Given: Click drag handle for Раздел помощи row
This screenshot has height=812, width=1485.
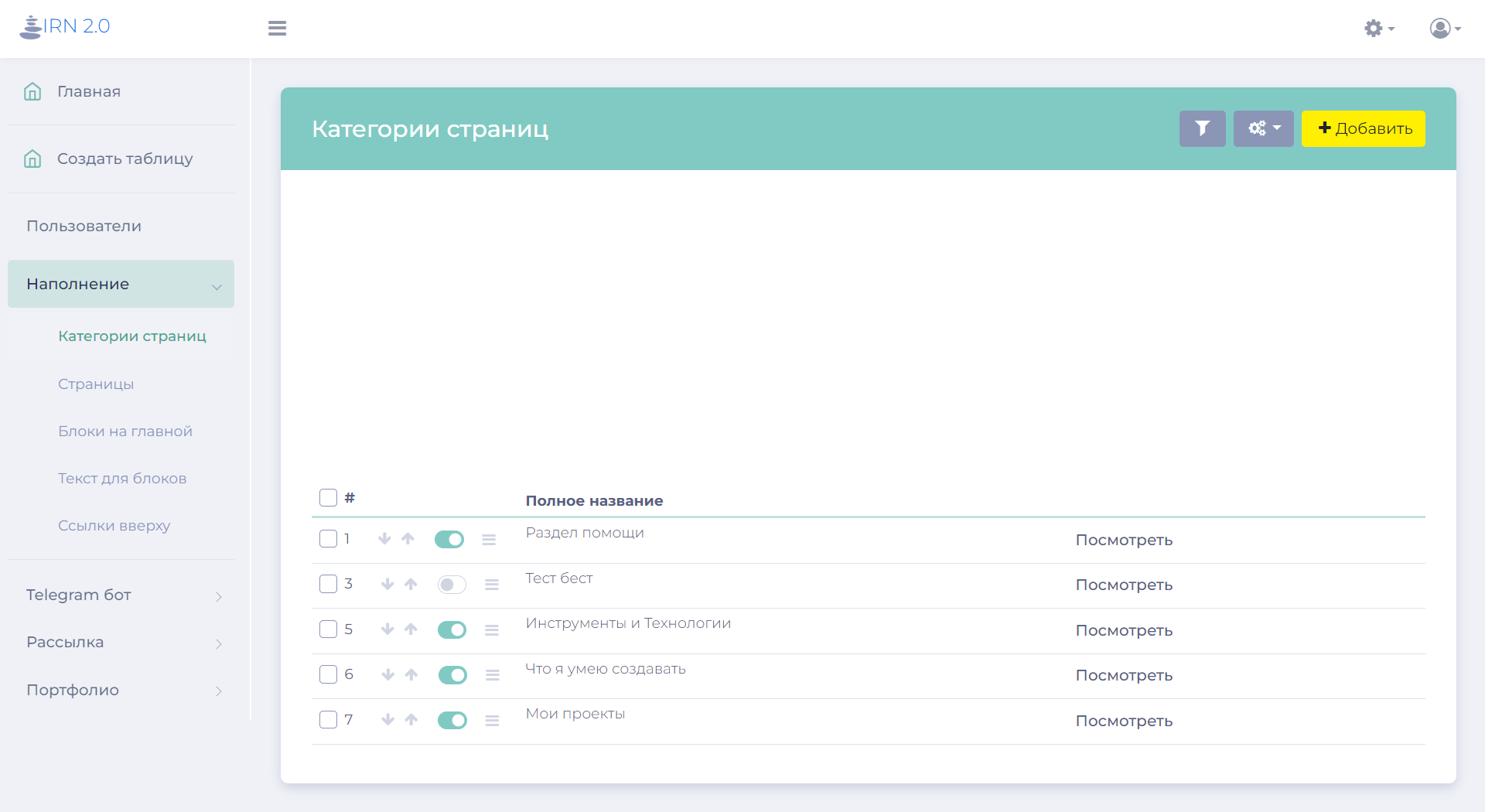Looking at the screenshot, I should [489, 540].
